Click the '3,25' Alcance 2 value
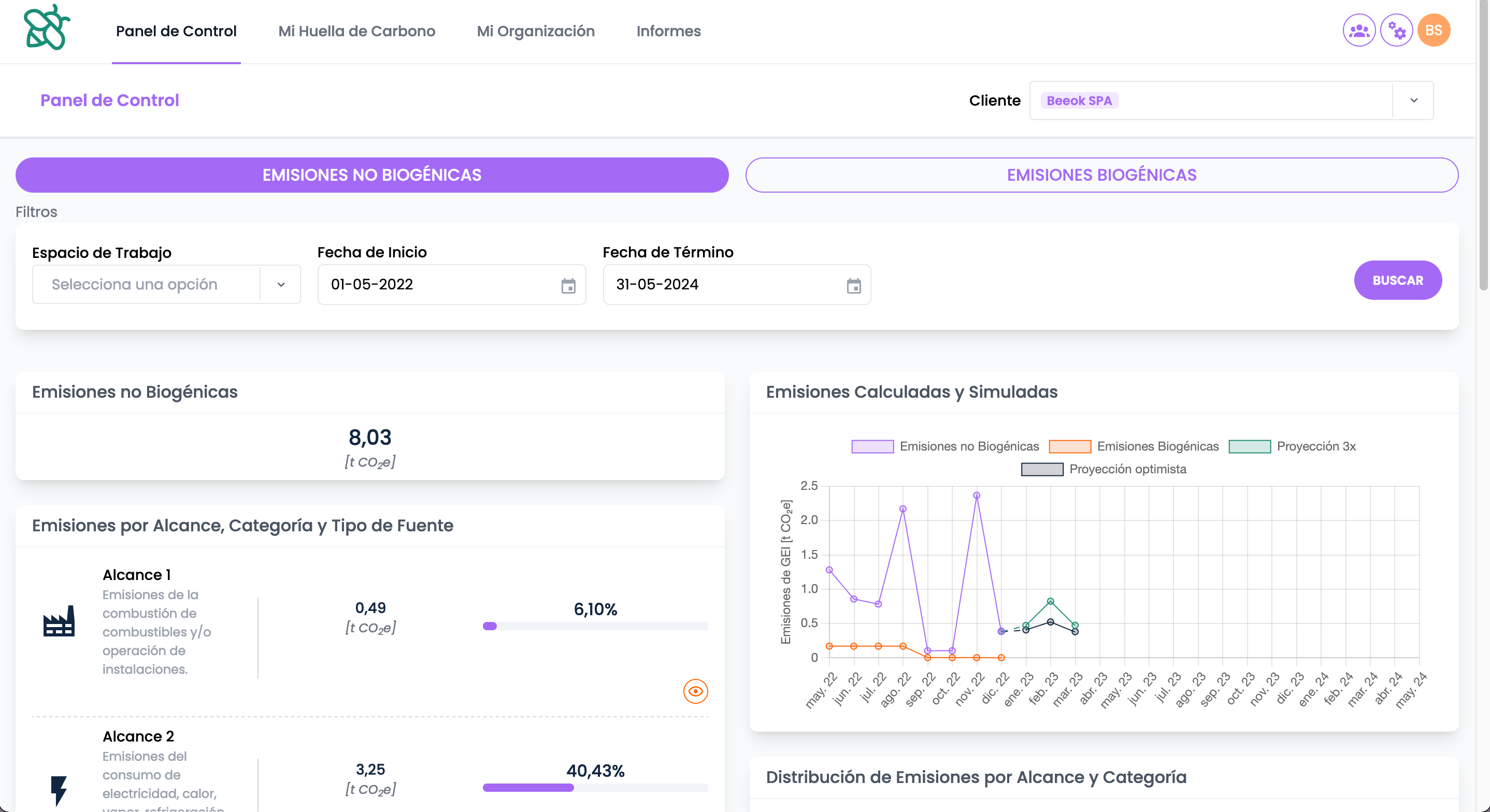 pyautogui.click(x=370, y=769)
